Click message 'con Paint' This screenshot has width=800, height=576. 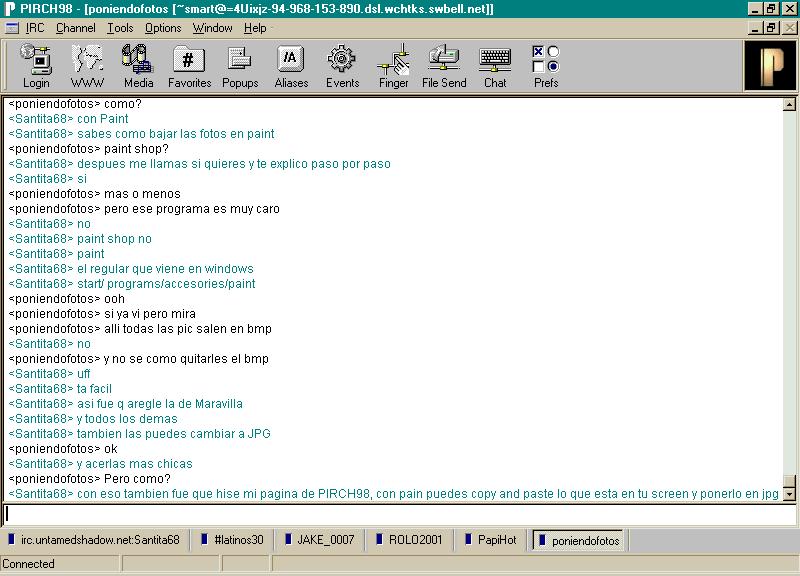(x=103, y=119)
